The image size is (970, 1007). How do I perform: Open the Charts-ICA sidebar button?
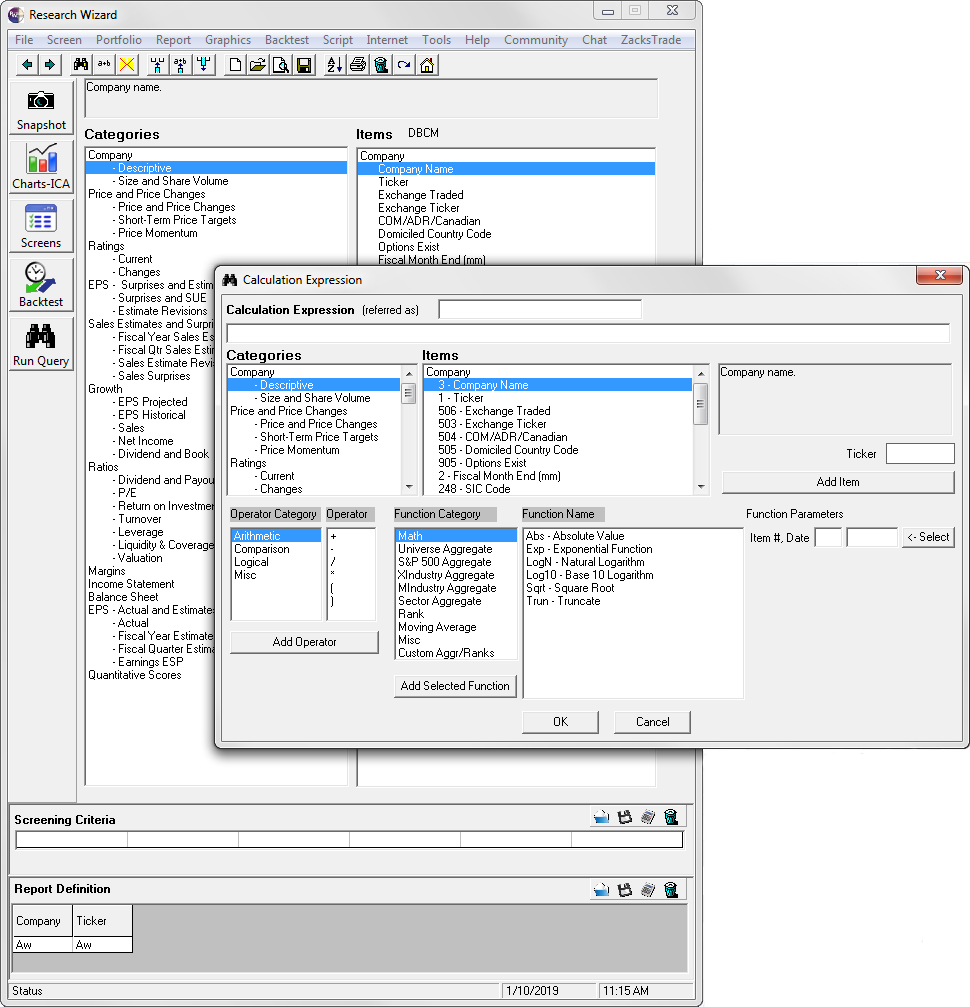[x=41, y=168]
